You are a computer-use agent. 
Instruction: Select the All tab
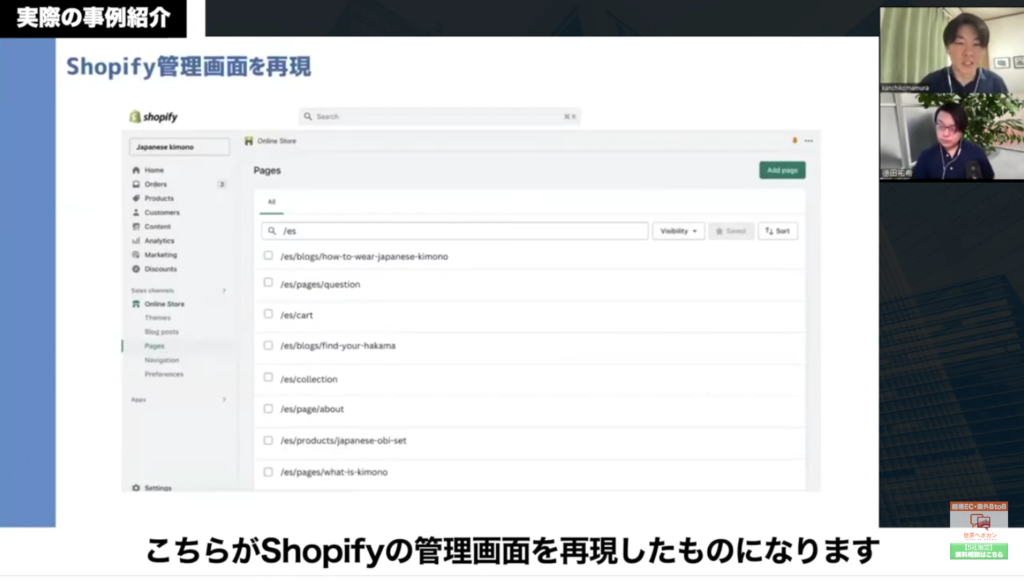[x=272, y=202]
